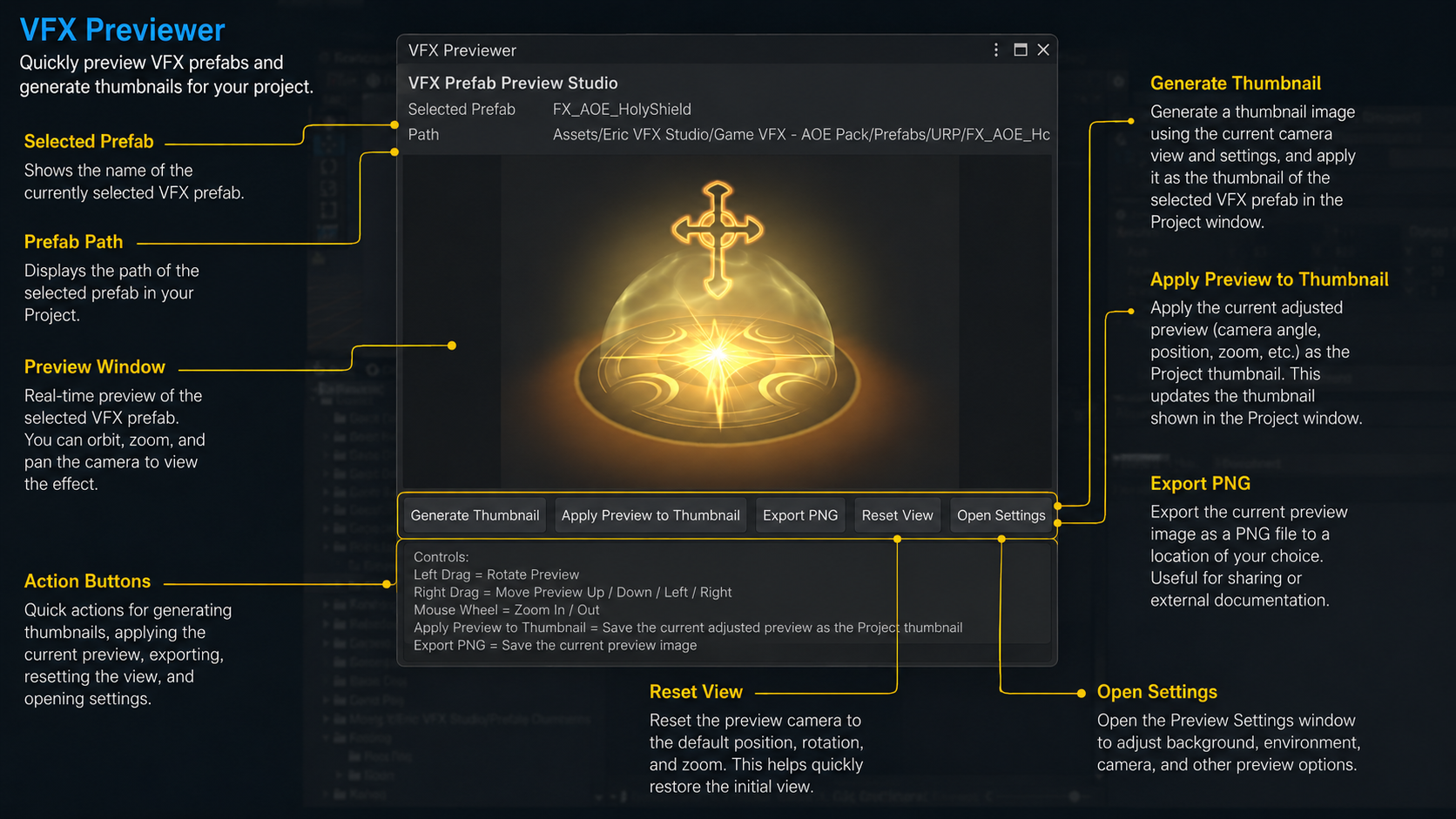This screenshot has width=1456, height=819.
Task: Click 'Left Drag = Rotate Preview' help line
Action: coord(496,574)
